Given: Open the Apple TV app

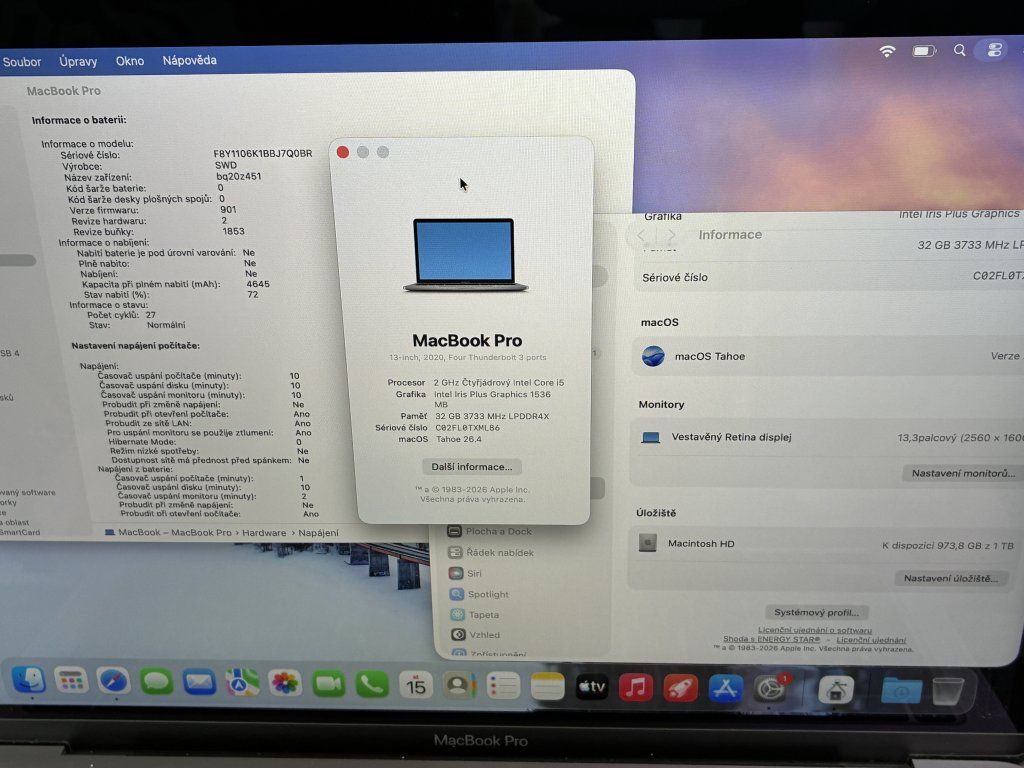Looking at the screenshot, I should coord(592,687).
